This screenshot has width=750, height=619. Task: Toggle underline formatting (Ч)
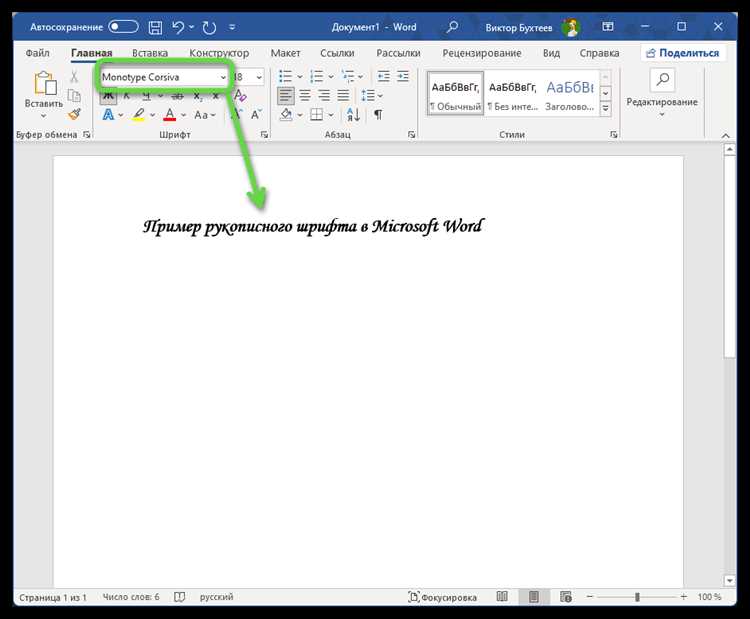point(146,96)
